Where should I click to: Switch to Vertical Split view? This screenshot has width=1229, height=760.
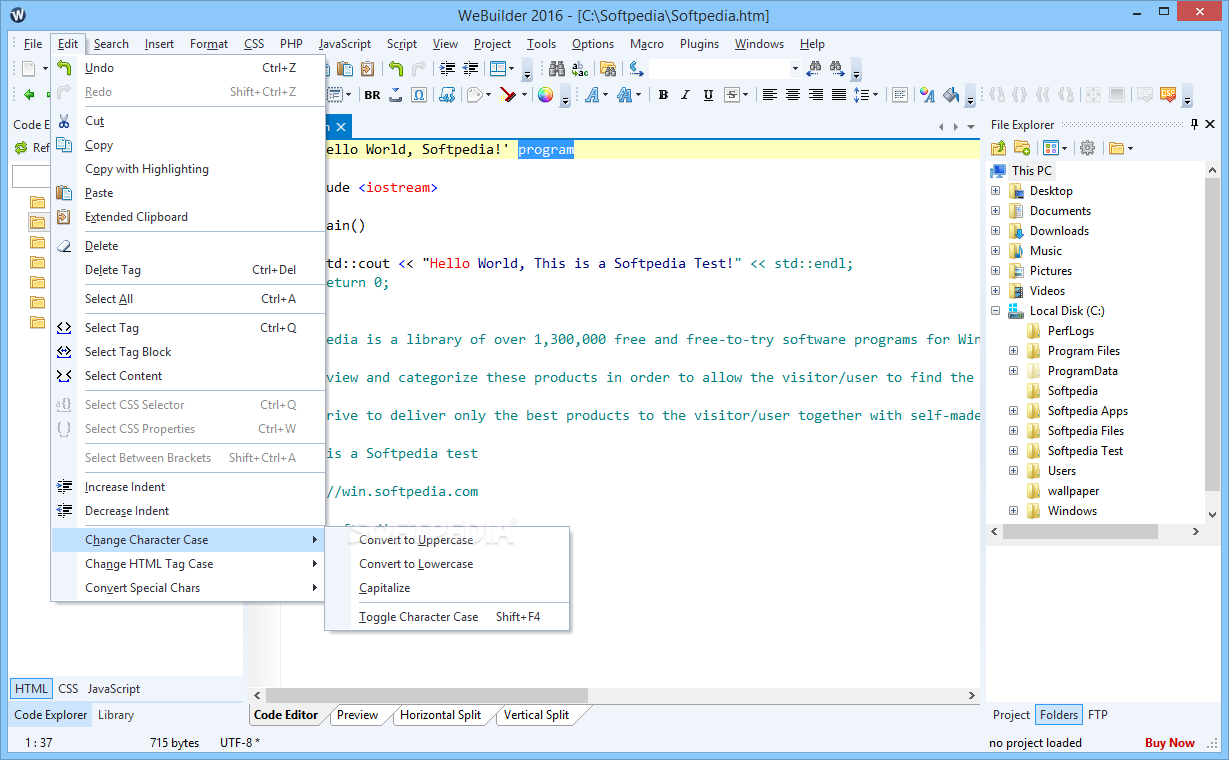536,715
